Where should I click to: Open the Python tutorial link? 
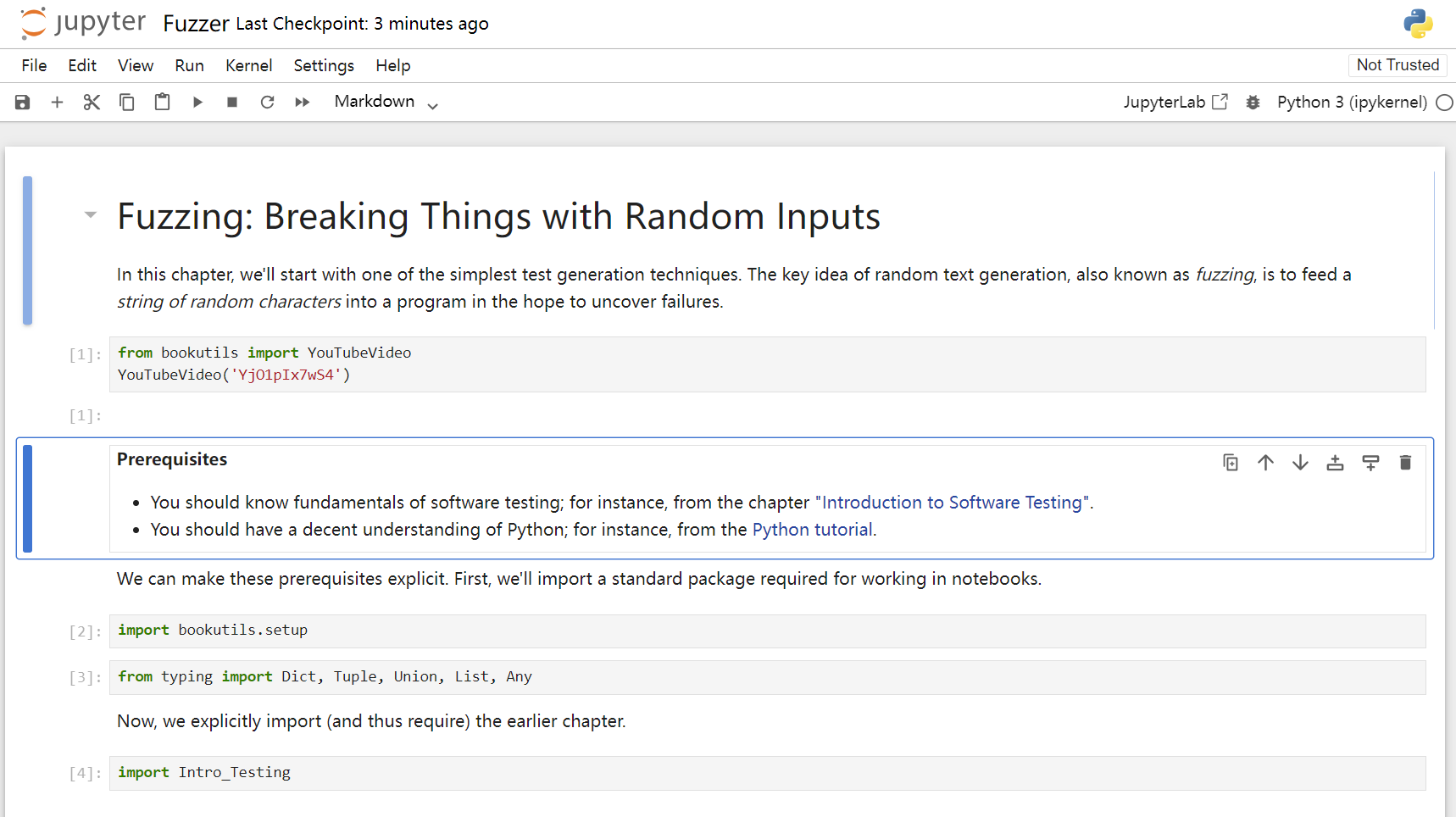coord(812,530)
